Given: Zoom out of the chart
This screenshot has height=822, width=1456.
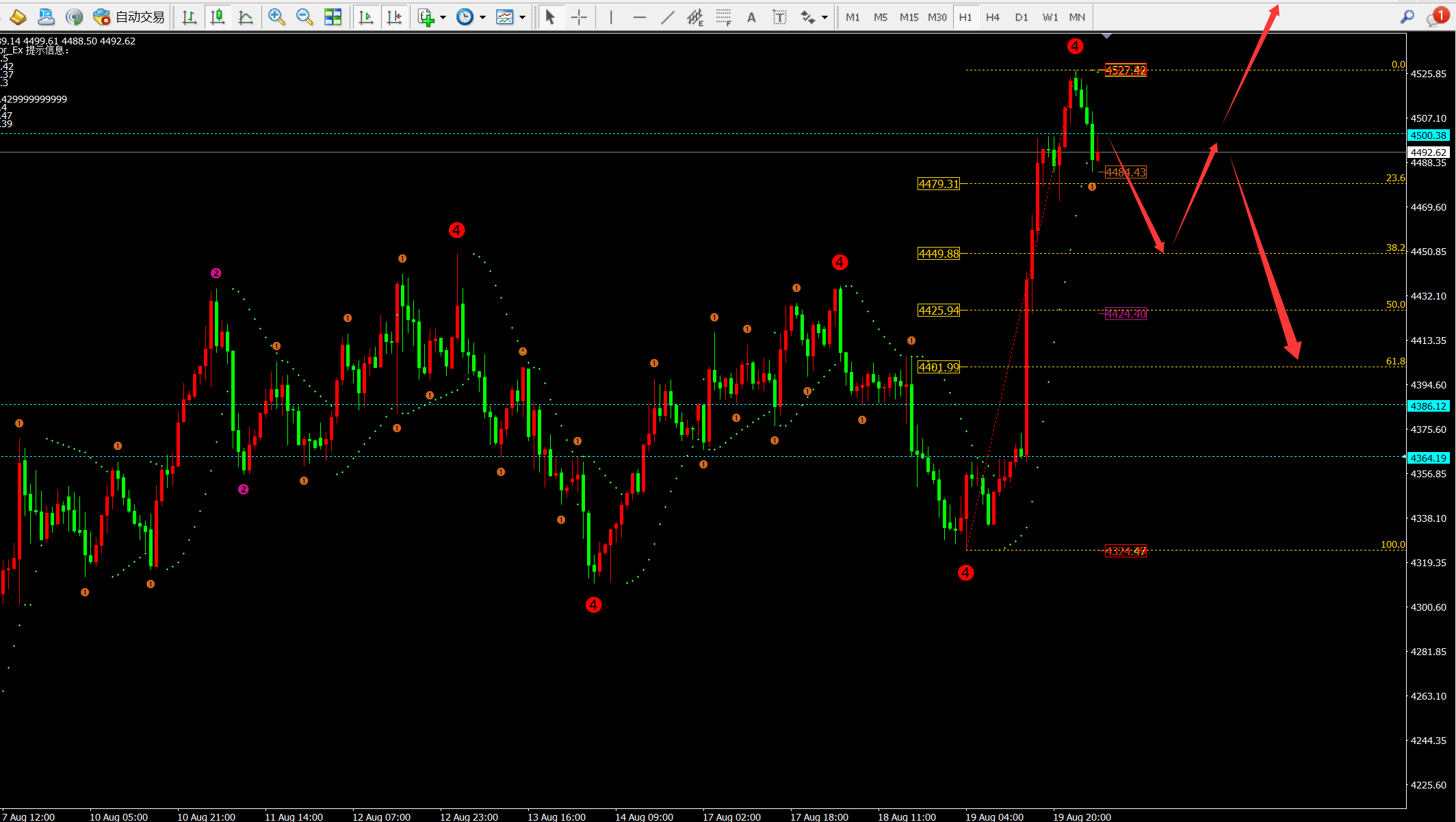Looking at the screenshot, I should pyautogui.click(x=304, y=17).
